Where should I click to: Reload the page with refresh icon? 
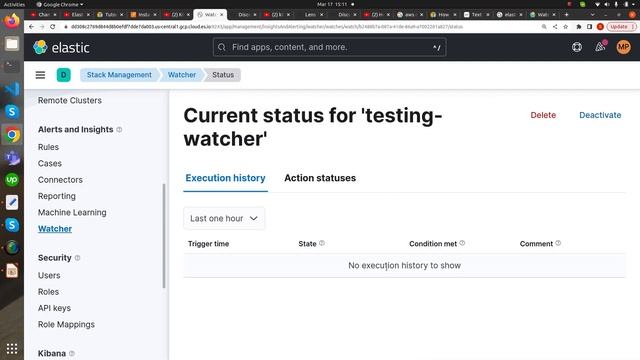(x=53, y=27)
